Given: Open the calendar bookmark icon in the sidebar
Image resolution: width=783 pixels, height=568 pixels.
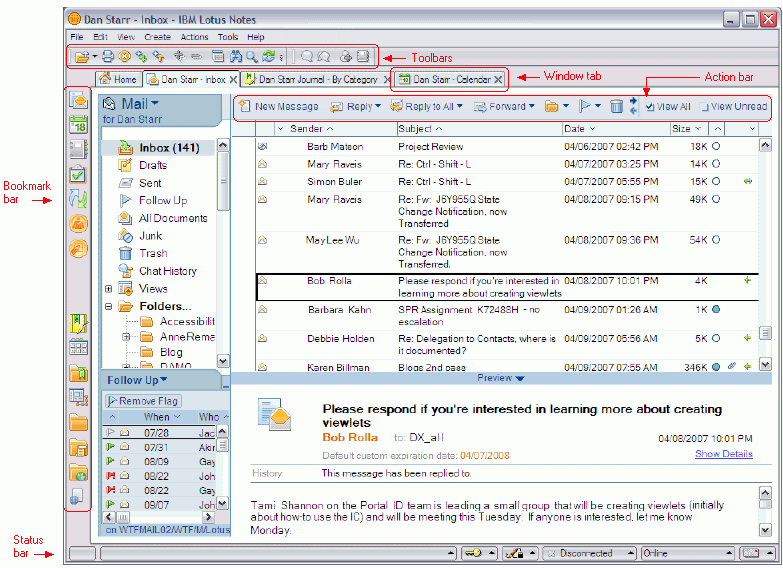Looking at the screenshot, I should [78, 124].
